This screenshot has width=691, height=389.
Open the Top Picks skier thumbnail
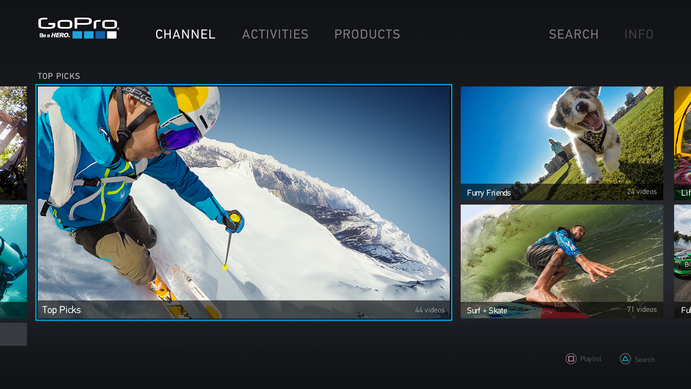click(244, 202)
